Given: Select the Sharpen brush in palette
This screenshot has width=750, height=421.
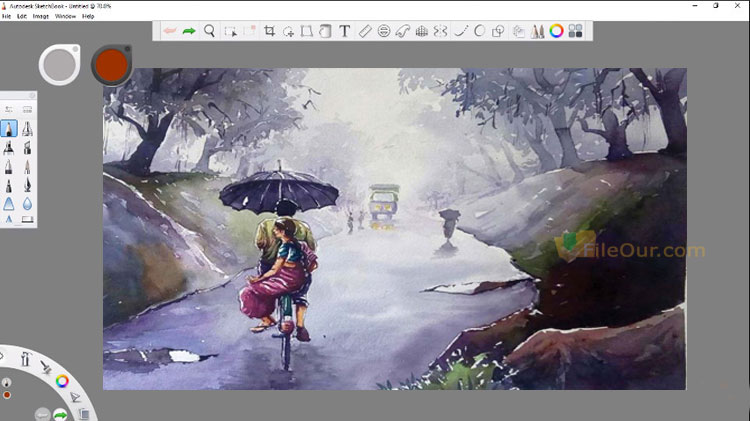Looking at the screenshot, I should (9, 219).
